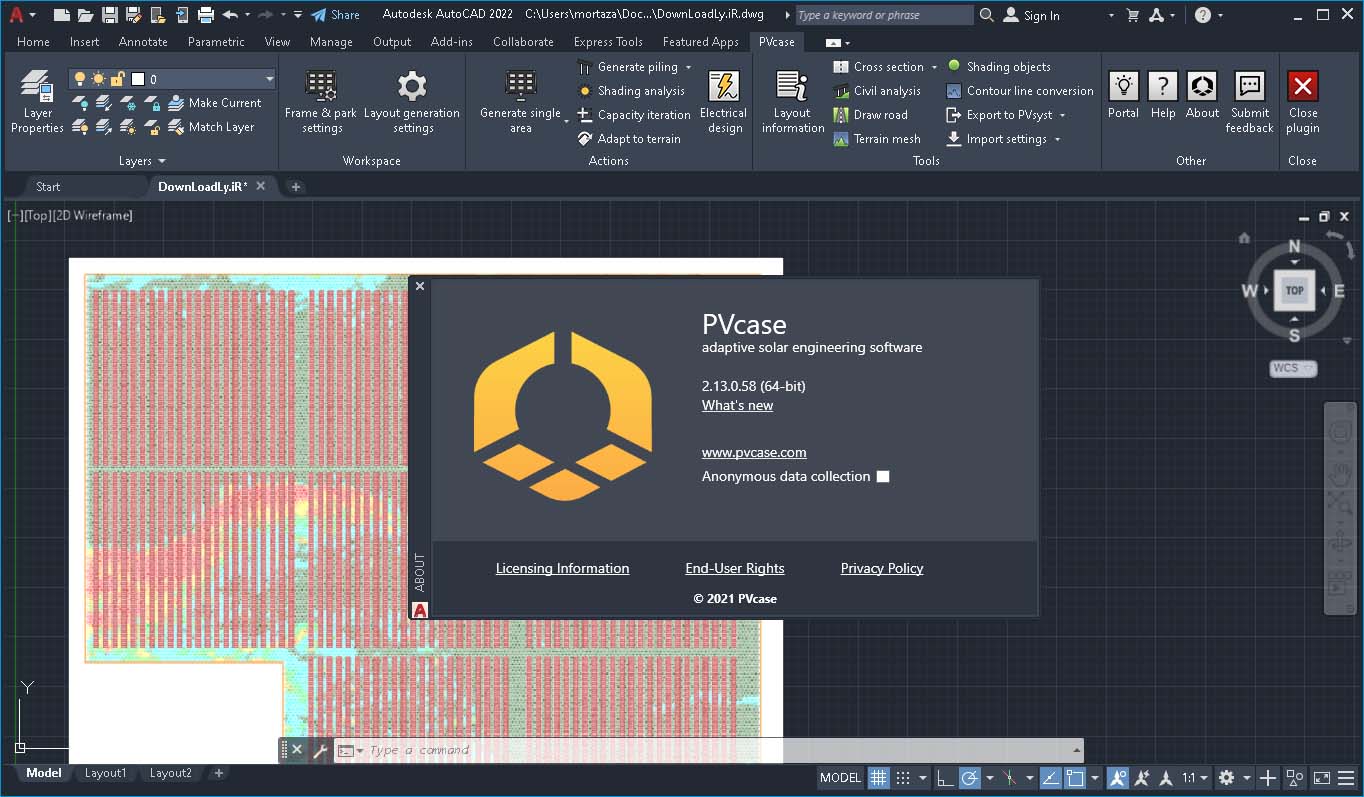Viewport: 1364px width, 797px height.
Task: Open Contour line conversion
Action: [1020, 91]
